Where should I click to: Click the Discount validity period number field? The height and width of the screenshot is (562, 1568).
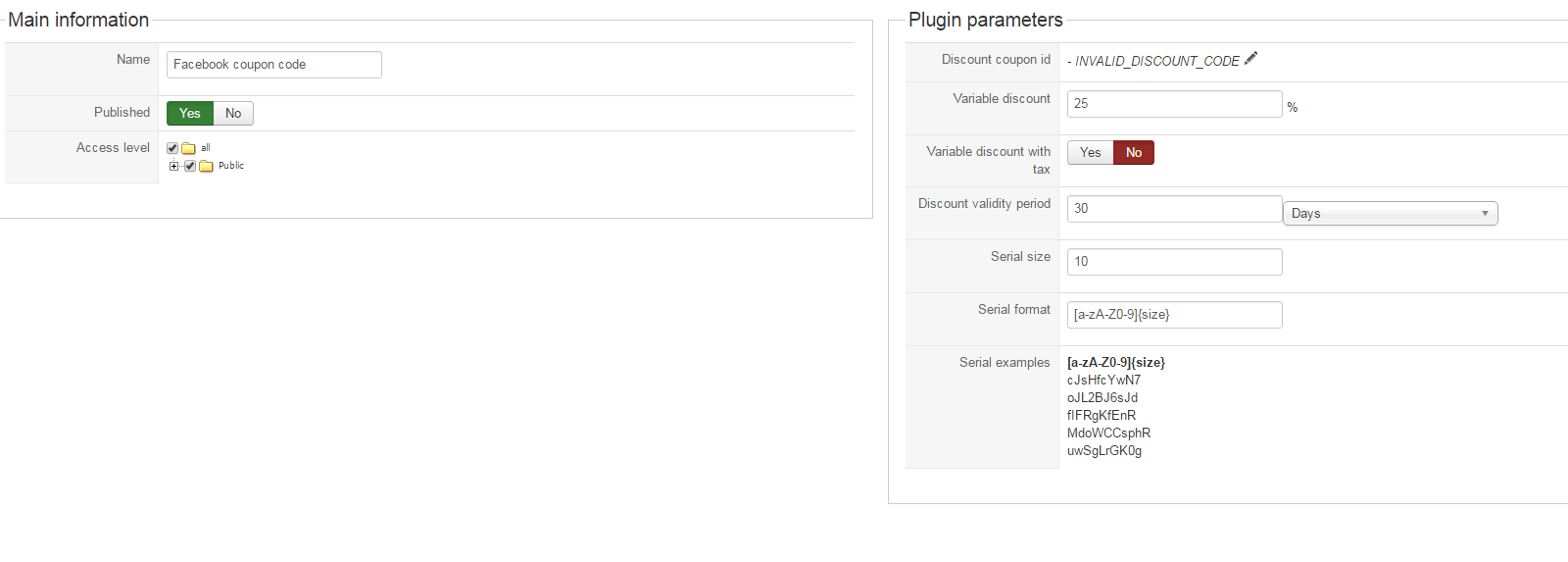(x=1174, y=209)
